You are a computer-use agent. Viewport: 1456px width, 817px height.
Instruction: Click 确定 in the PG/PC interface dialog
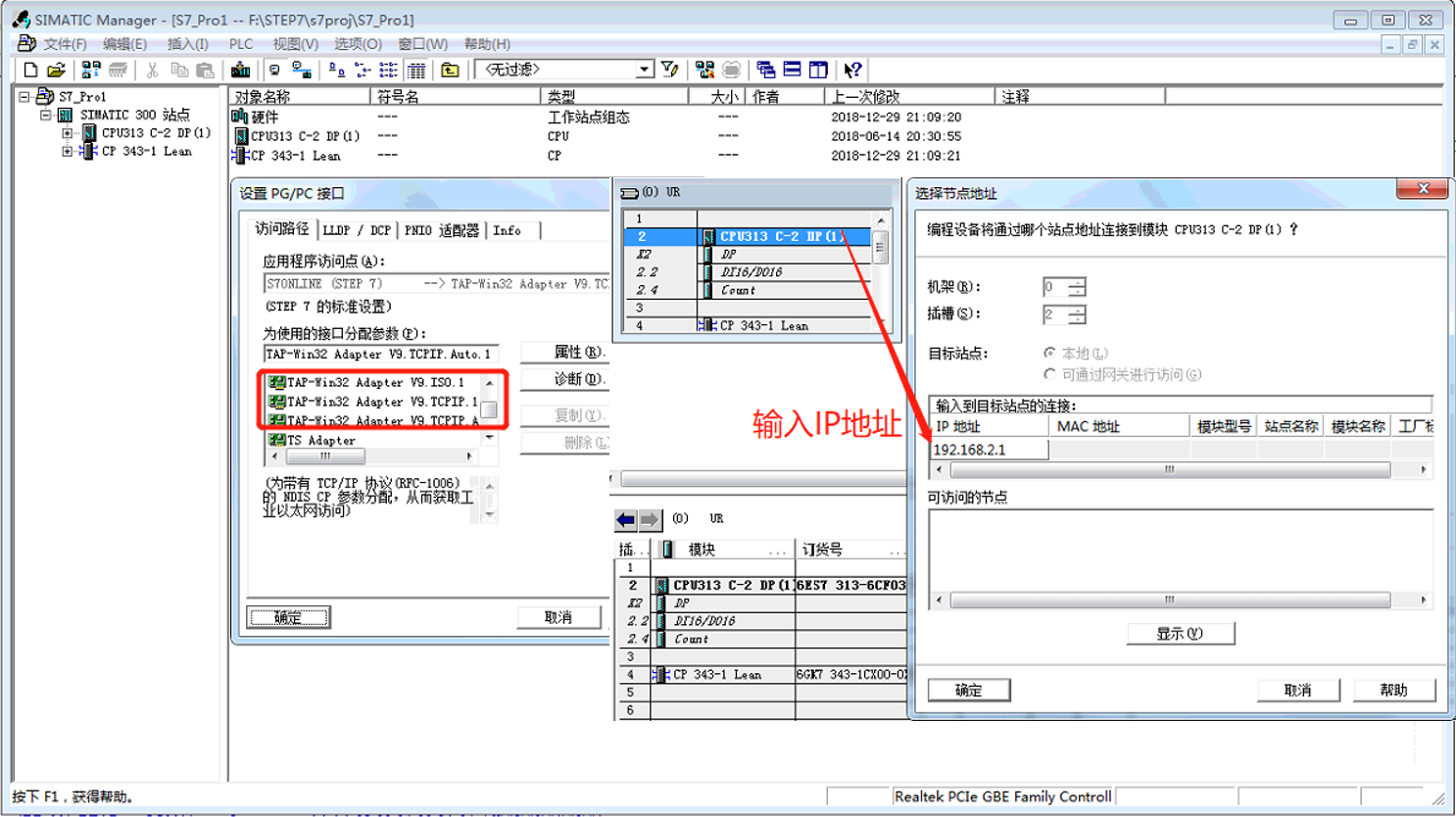coord(288,617)
